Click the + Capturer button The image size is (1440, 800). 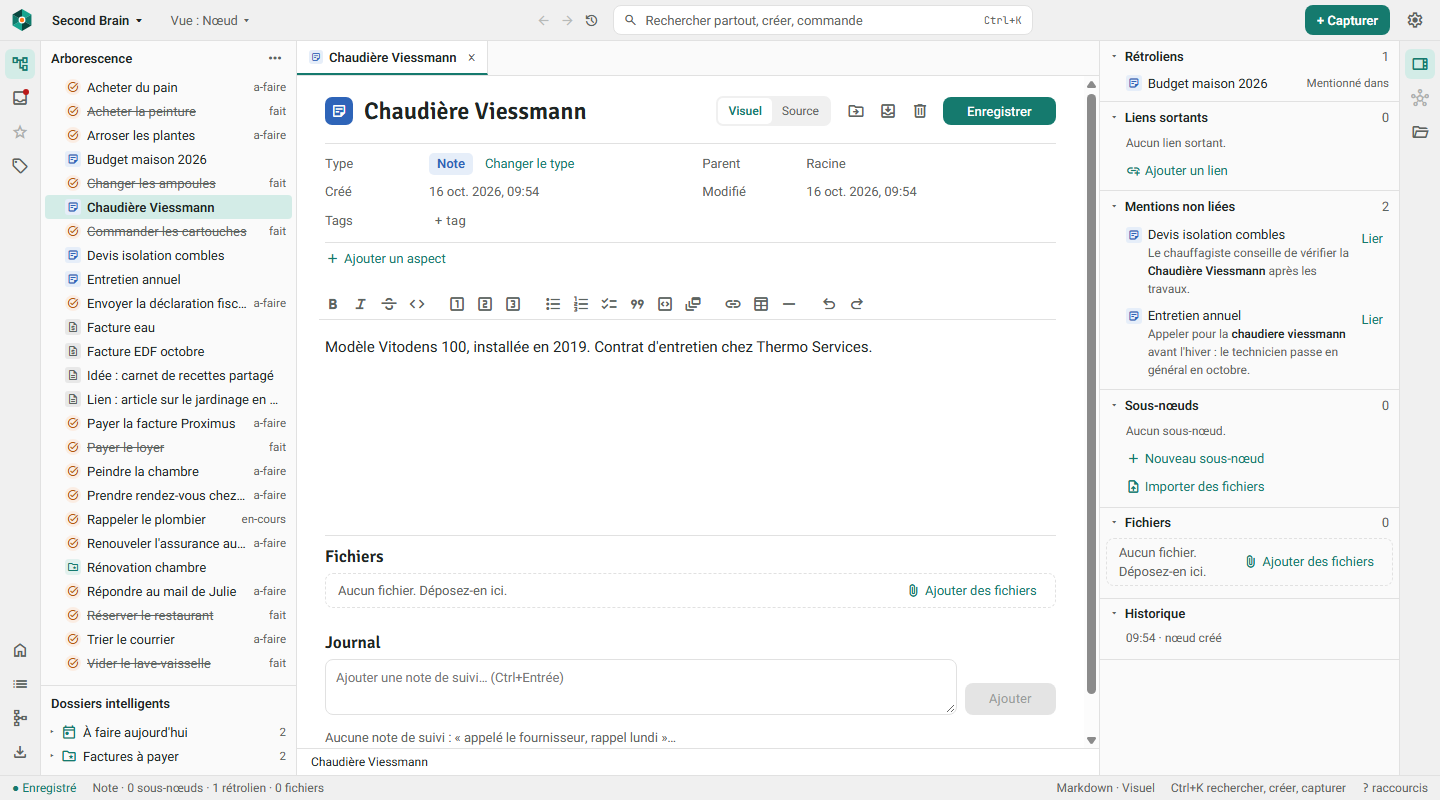coord(1347,20)
